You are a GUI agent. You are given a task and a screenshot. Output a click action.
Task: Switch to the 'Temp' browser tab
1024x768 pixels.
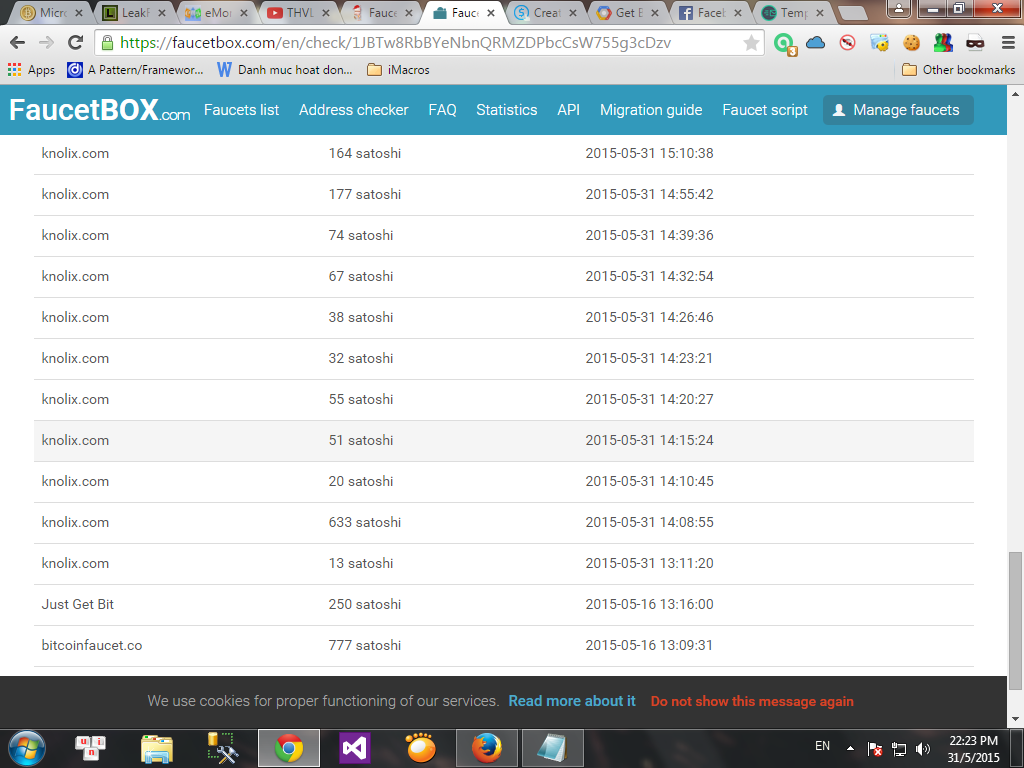[792, 12]
